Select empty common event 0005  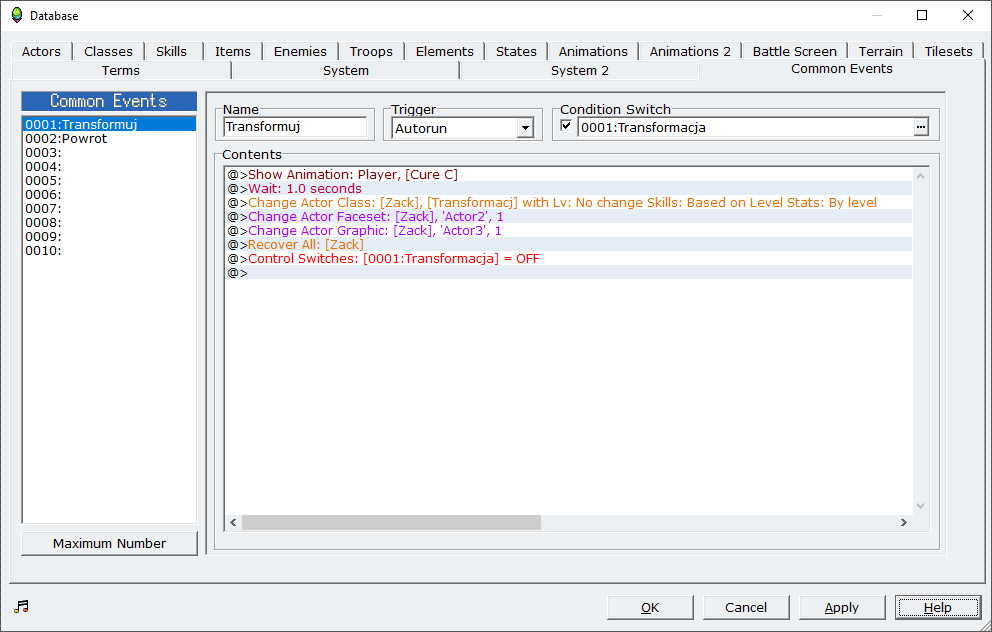pyautogui.click(x=109, y=180)
